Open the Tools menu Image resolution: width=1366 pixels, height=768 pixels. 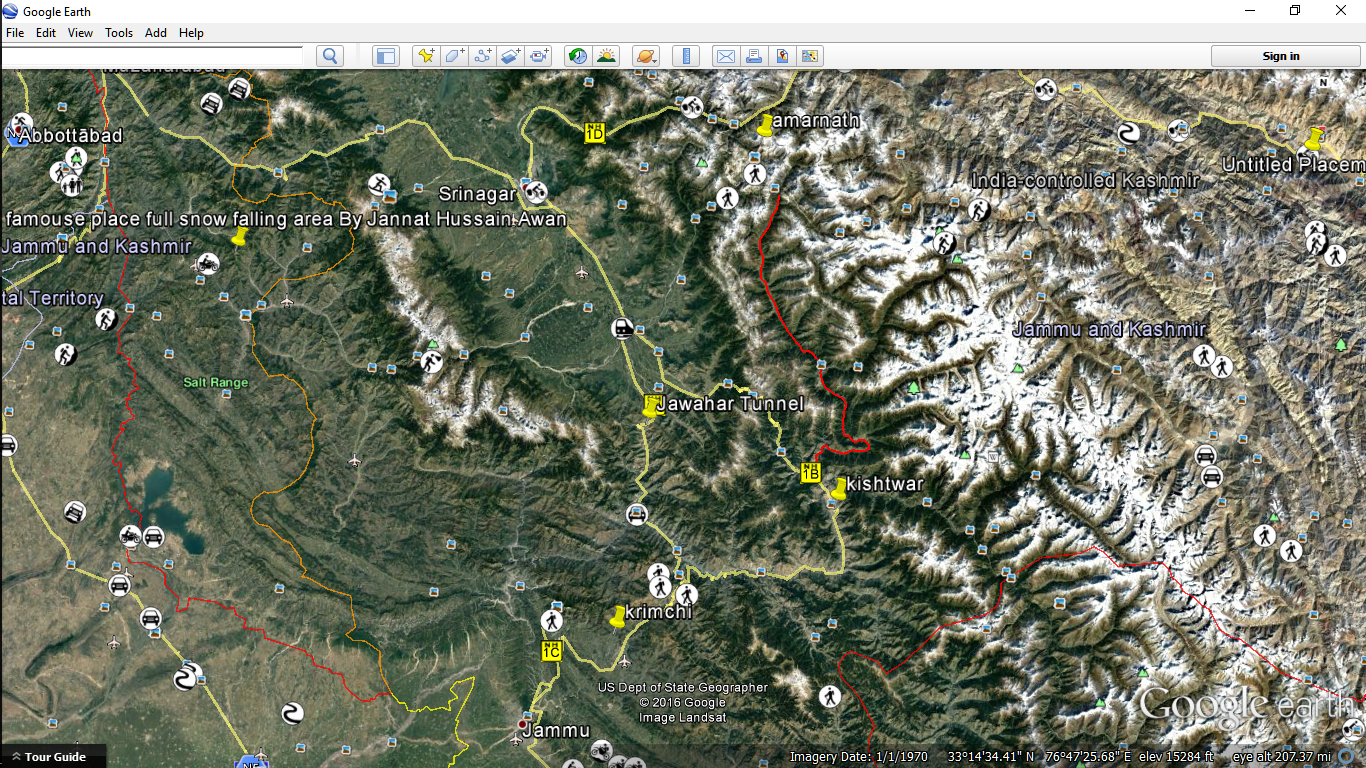[x=119, y=33]
